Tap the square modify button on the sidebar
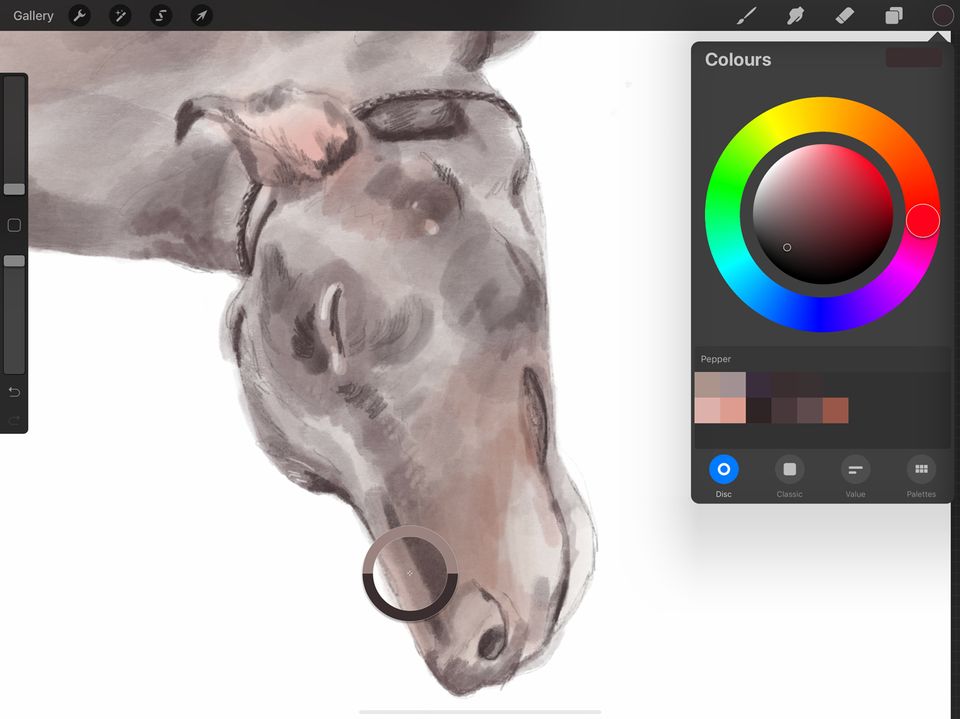The width and height of the screenshot is (960, 719). coord(14,225)
